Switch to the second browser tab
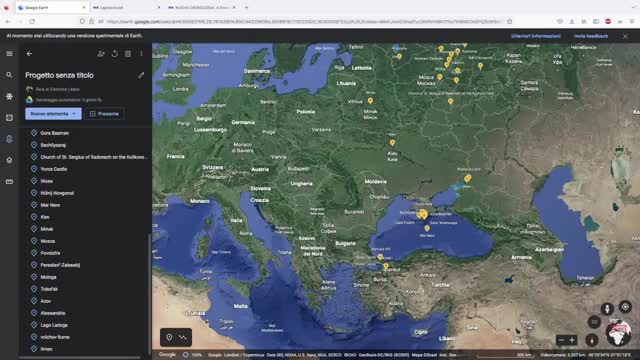Image resolution: width=640 pixels, height=360 pixels. [127, 7]
